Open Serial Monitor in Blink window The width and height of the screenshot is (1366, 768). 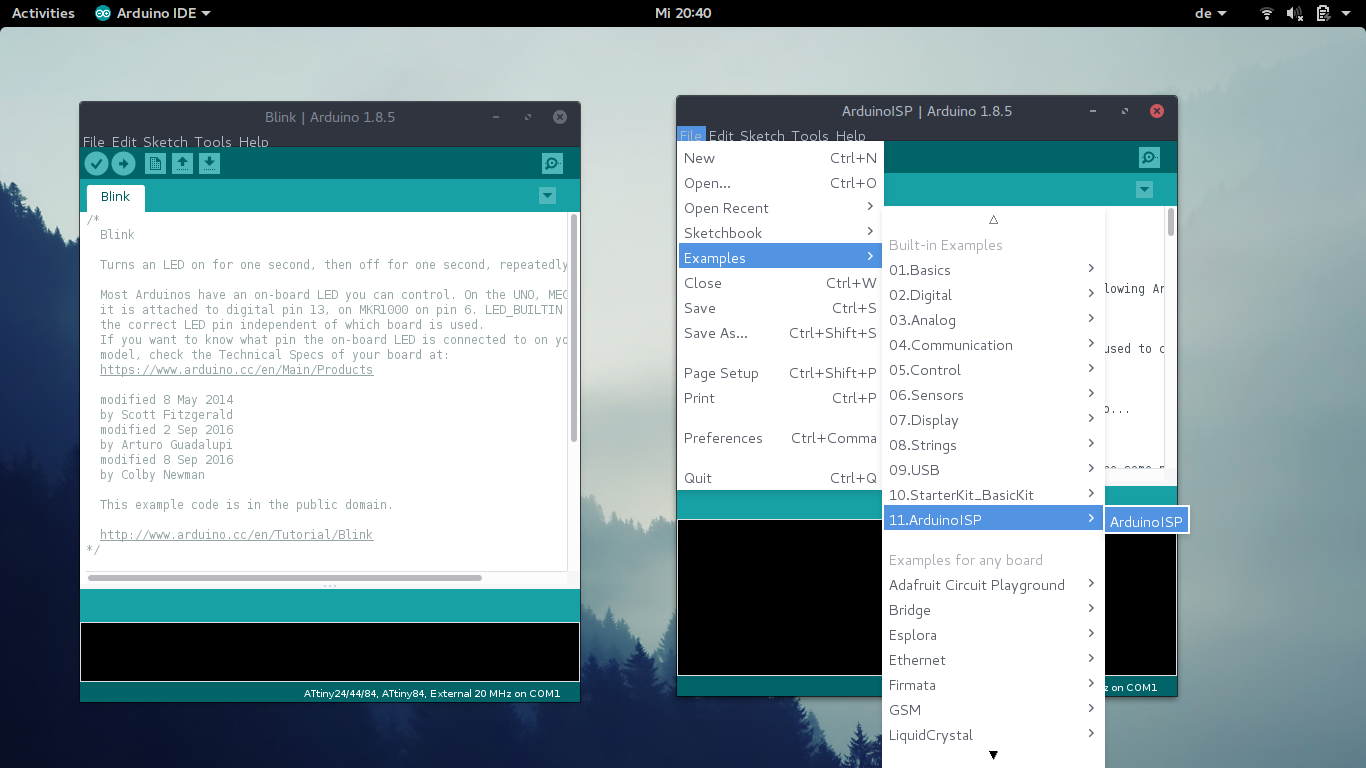[552, 164]
